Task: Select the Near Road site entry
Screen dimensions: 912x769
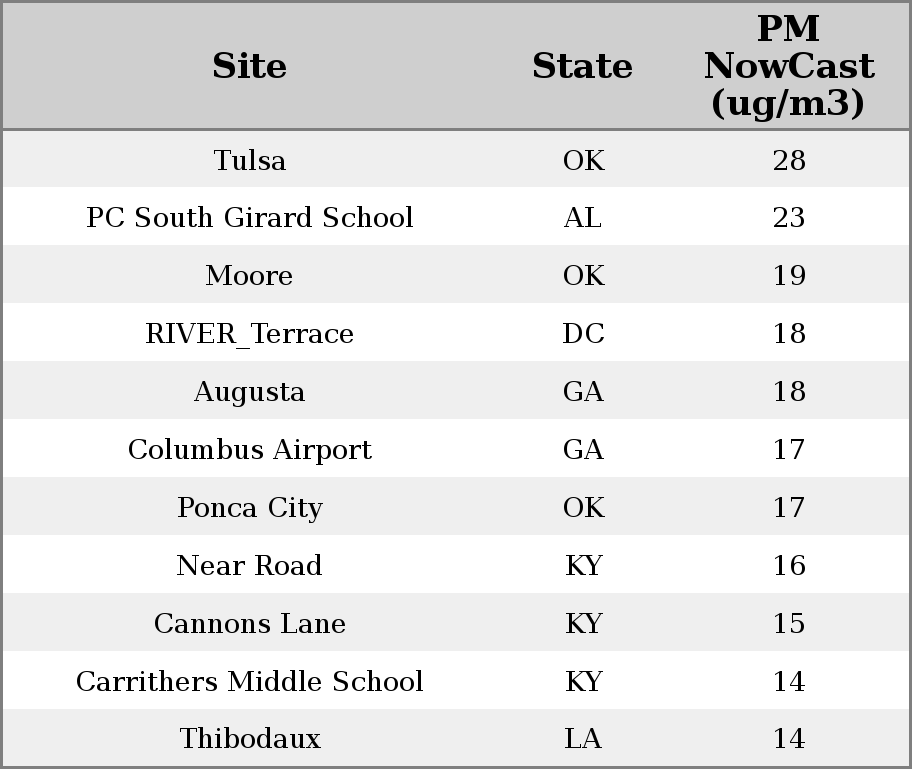Action: (249, 565)
